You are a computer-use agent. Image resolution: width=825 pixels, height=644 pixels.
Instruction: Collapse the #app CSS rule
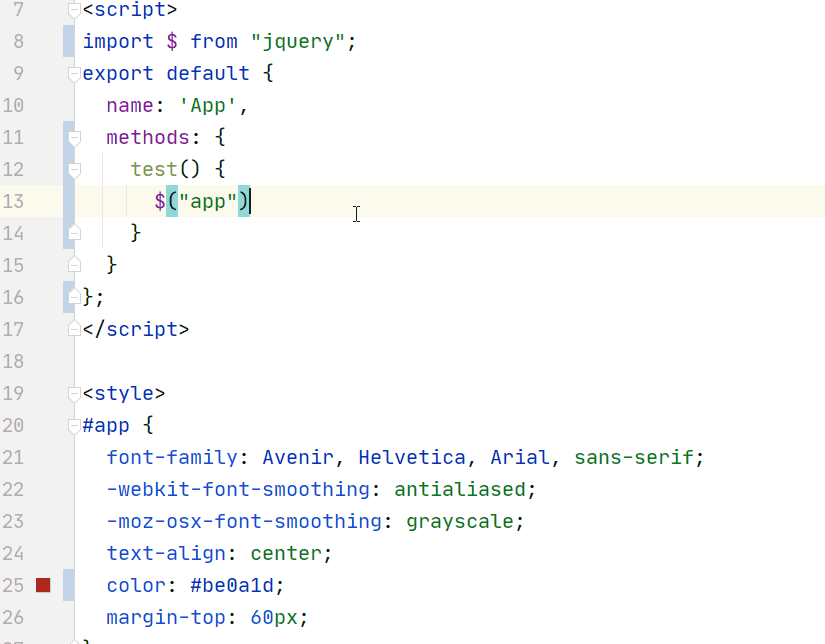click(x=73, y=425)
